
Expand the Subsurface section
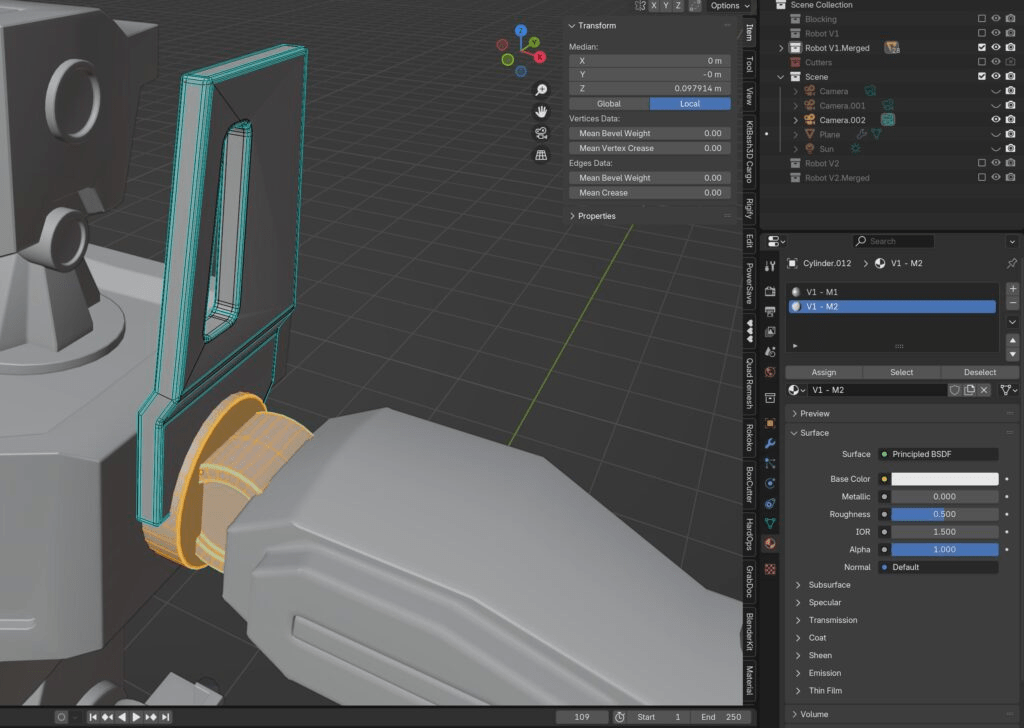pyautogui.click(x=828, y=585)
